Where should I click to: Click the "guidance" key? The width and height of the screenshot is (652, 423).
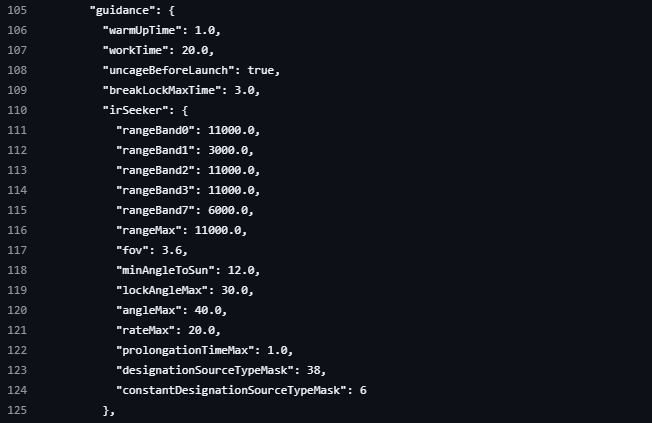pyautogui.click(x=122, y=10)
